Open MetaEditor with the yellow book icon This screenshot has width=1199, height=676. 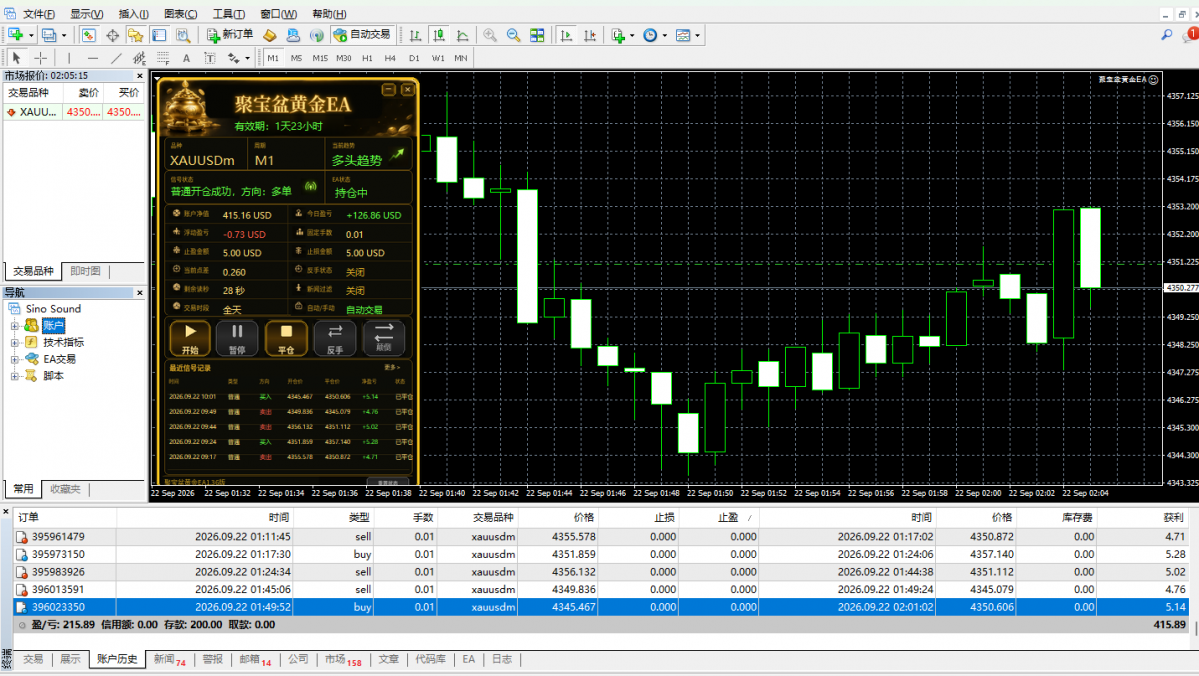(x=270, y=35)
